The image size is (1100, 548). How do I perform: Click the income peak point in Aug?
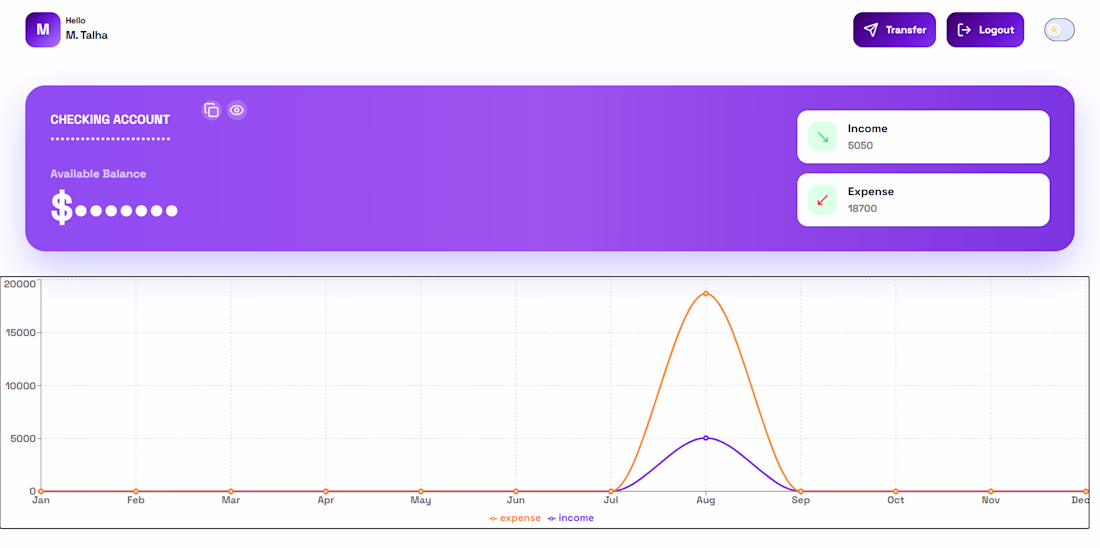coord(706,438)
